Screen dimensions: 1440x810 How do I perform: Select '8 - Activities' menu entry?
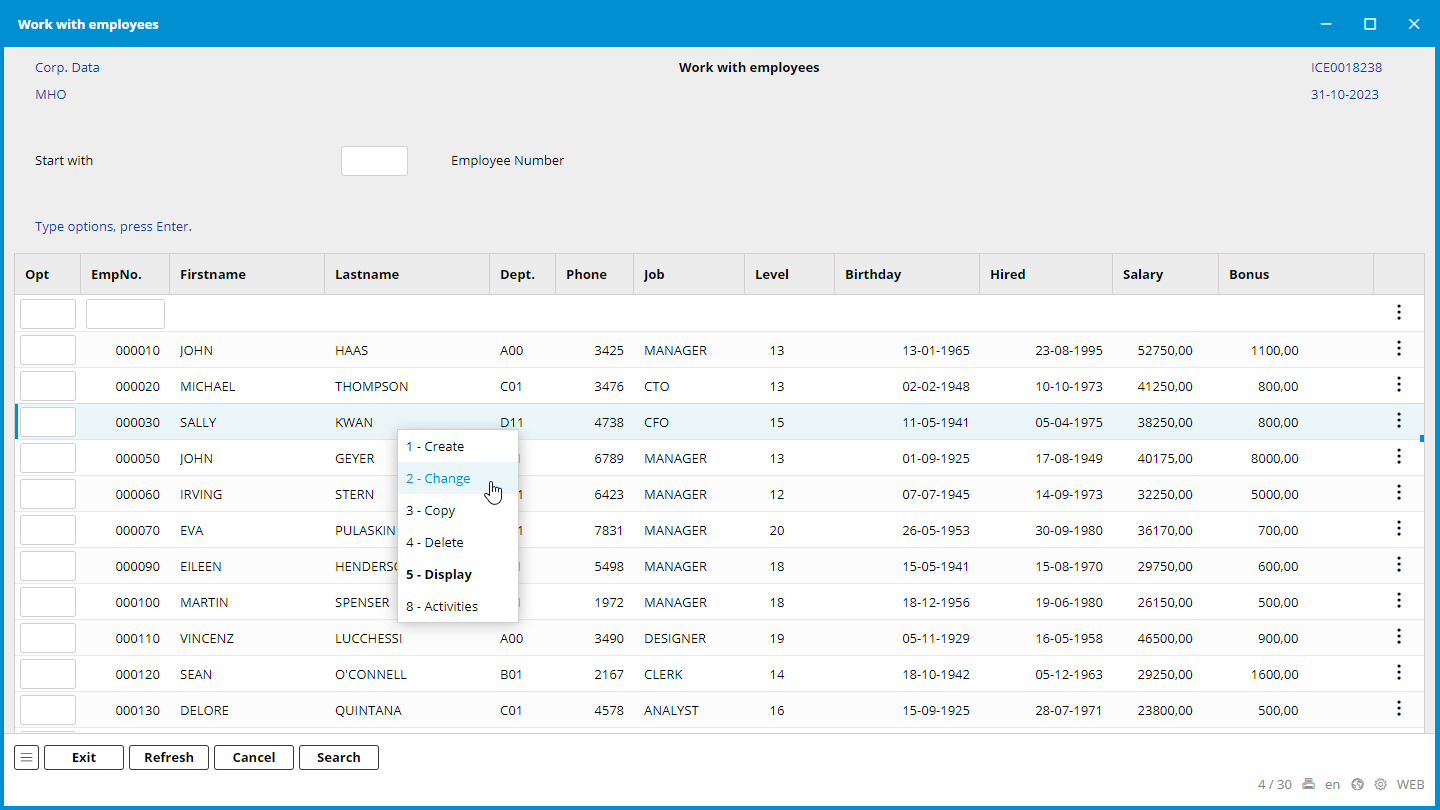click(442, 606)
